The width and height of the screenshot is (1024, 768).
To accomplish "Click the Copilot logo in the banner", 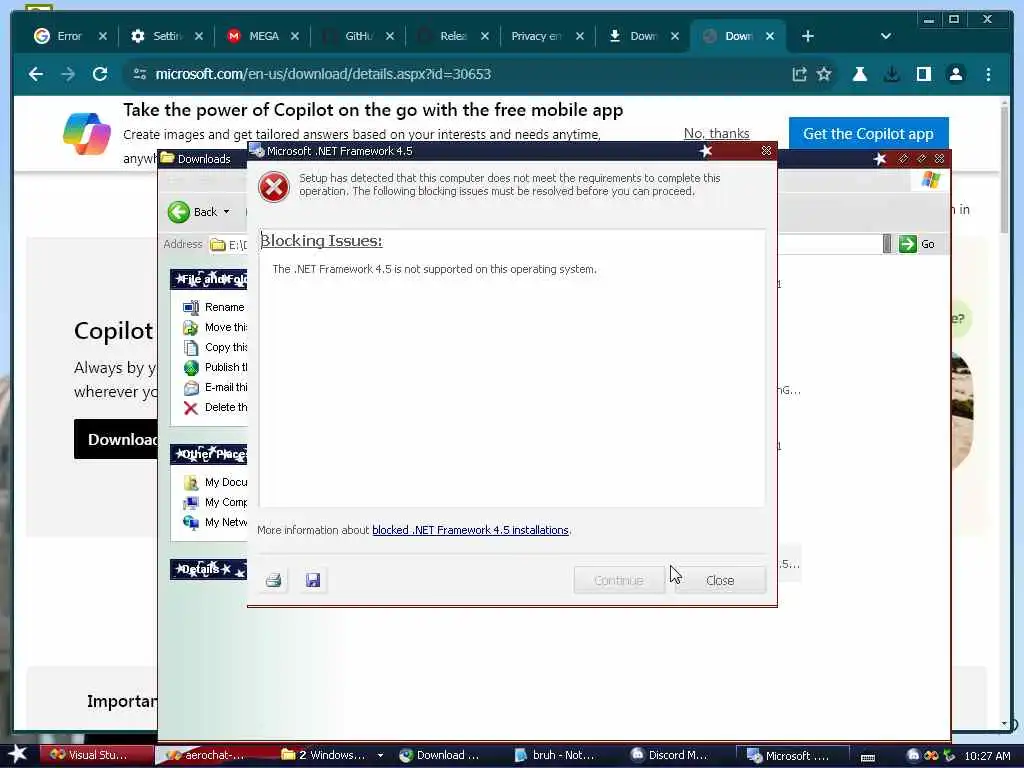I will pos(86,133).
